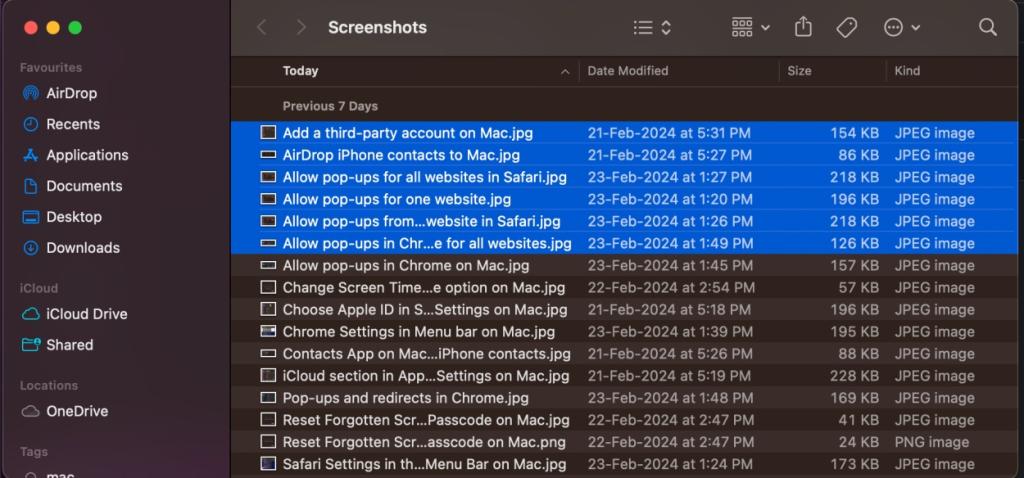
Task: Go back with the left chevron
Action: (261, 27)
